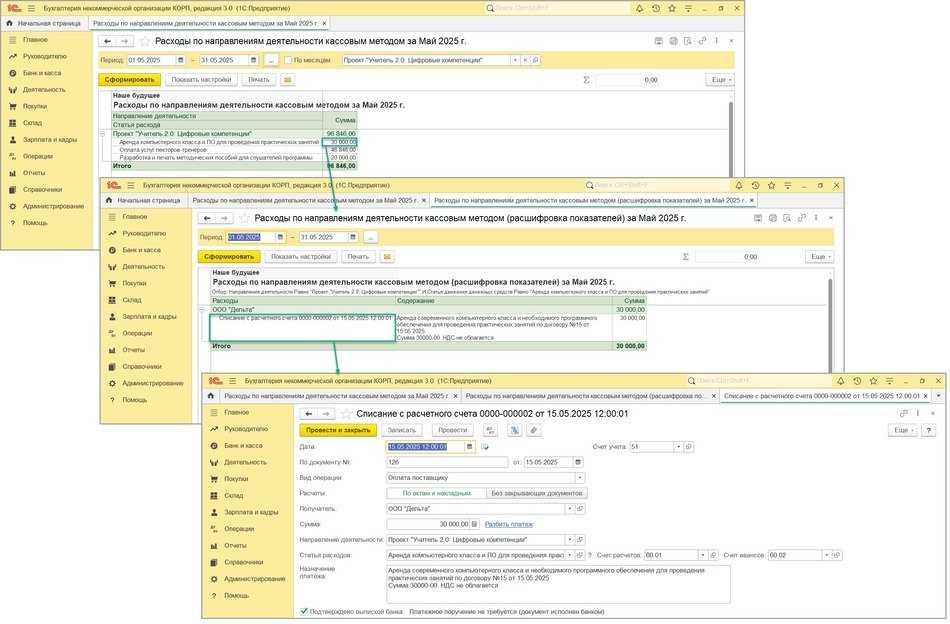Click the Главное icon in the payment document sidebar
This screenshot has height=624, width=950.
coord(214,412)
